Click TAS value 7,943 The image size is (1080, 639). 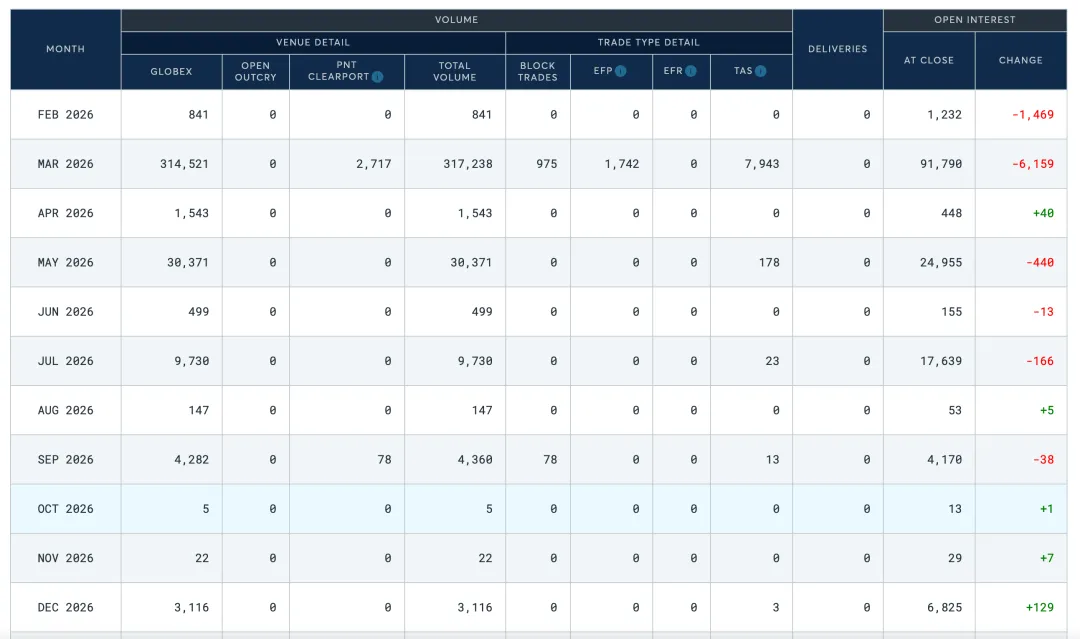click(762, 164)
